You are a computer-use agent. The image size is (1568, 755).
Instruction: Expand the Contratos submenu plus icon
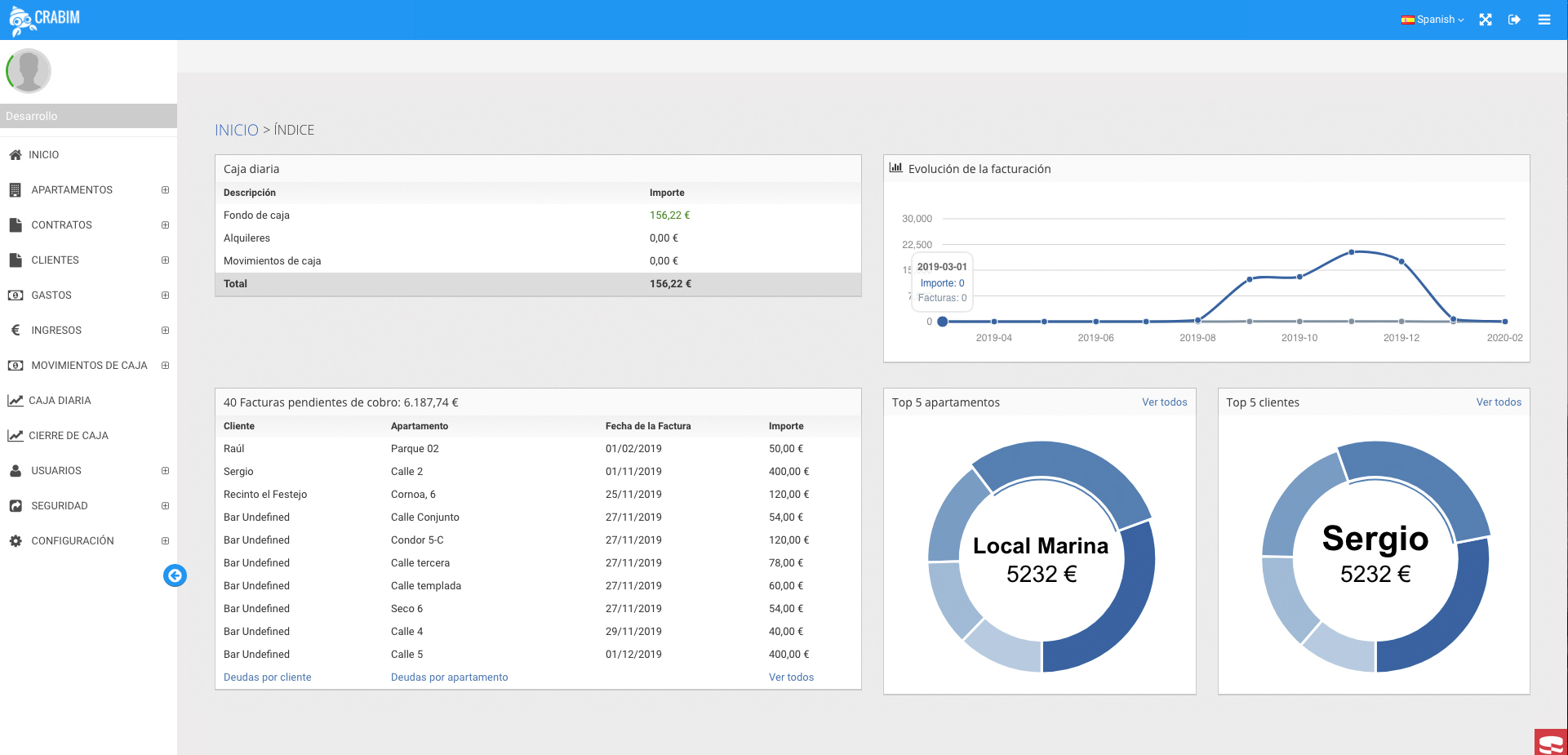165,225
